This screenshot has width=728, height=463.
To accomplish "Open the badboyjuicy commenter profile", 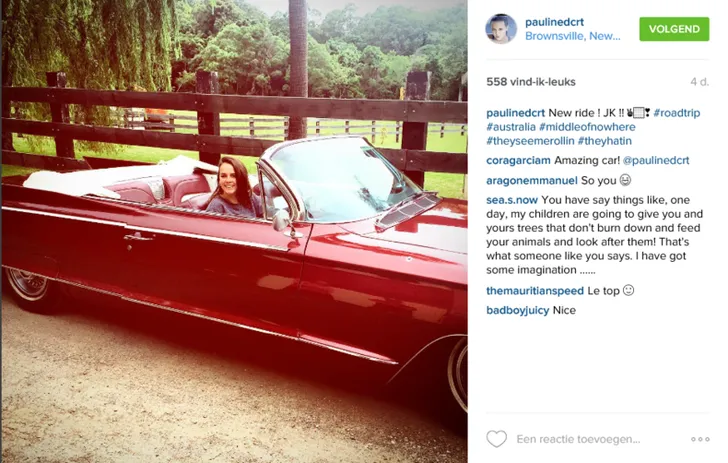I will pos(518,310).
